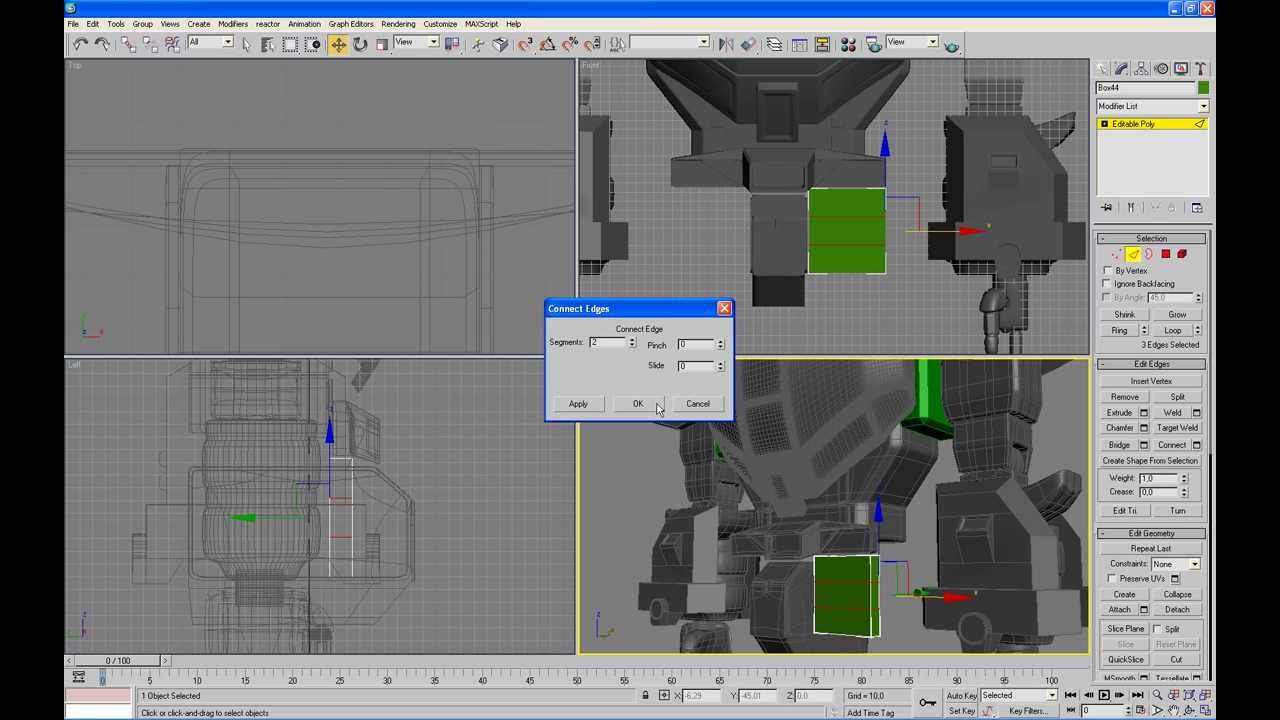Select the Rotate tool in main toolbar
This screenshot has height=720, width=1280.
click(x=360, y=44)
